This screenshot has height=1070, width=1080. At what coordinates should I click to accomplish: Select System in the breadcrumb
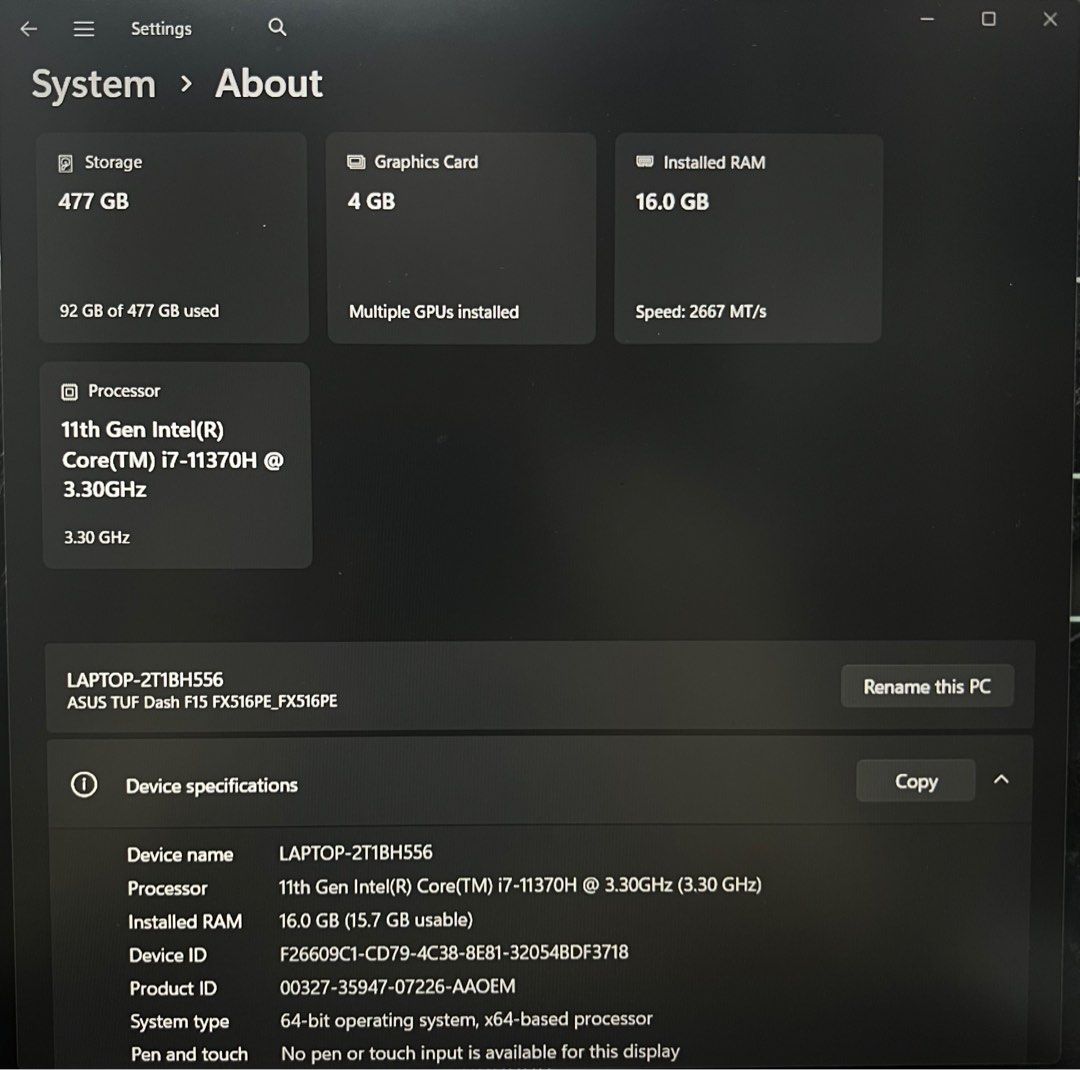[x=93, y=84]
